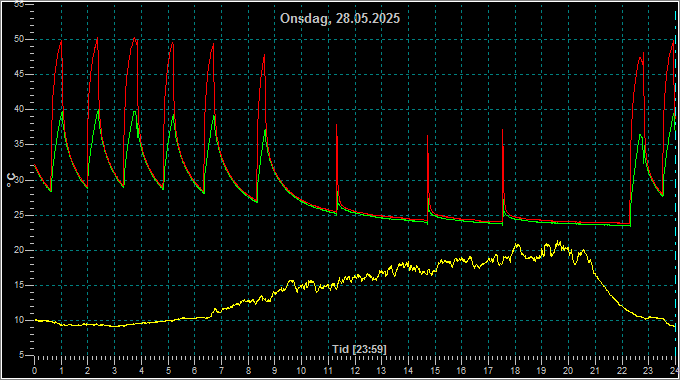Select hour 6 on the time axis
Viewport: 680px width, 380px height.
coord(194,371)
